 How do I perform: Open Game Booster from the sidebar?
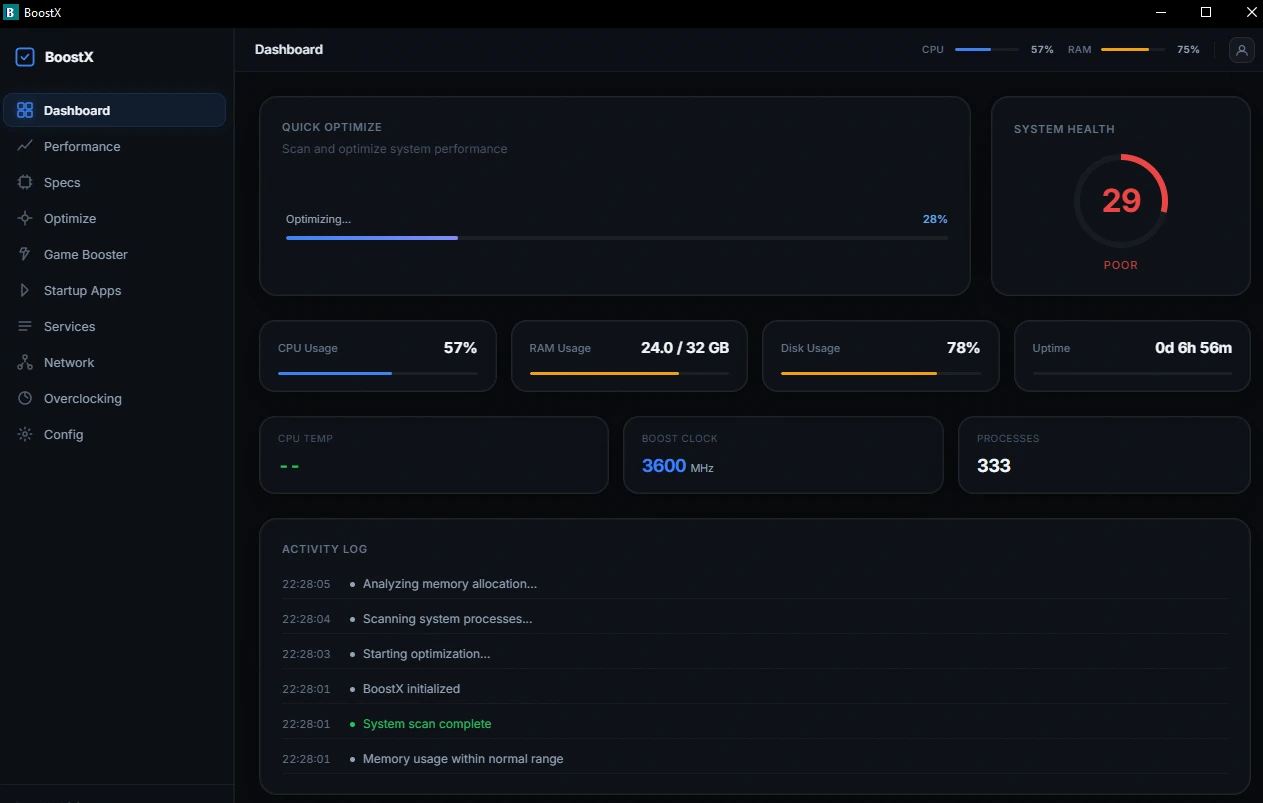[114, 254]
